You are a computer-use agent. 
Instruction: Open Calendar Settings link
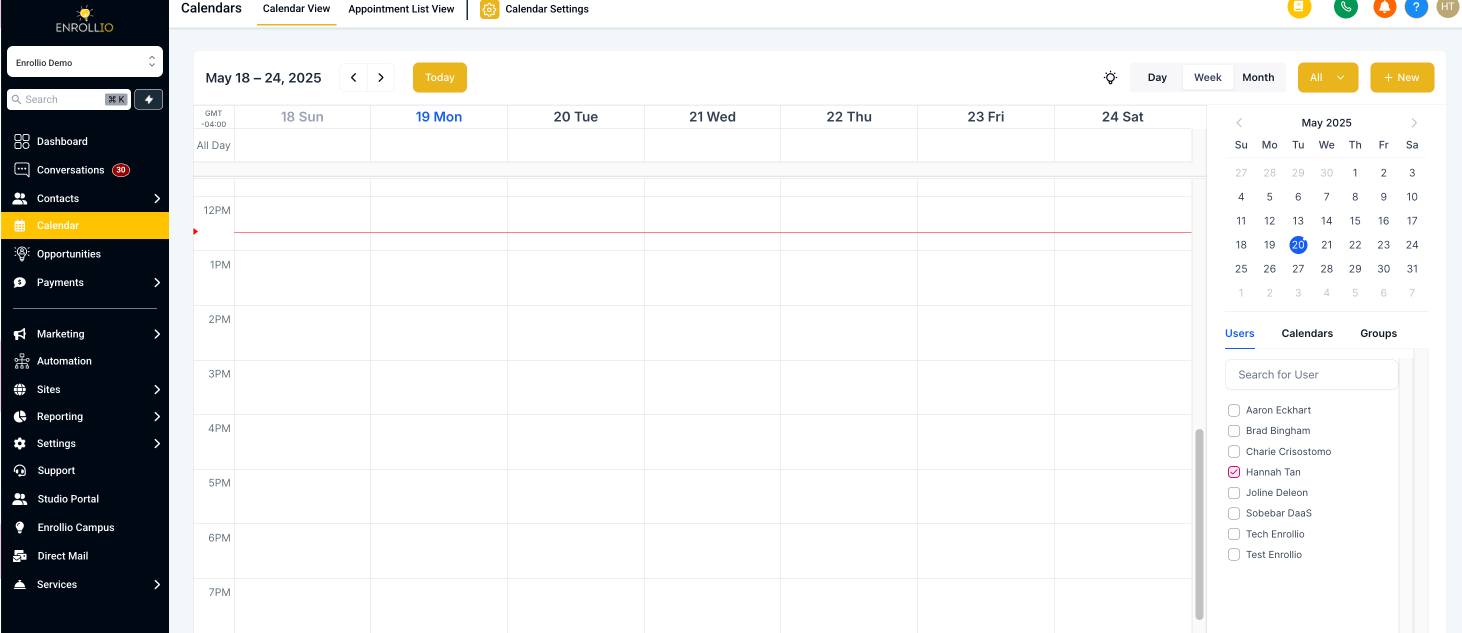click(x=547, y=9)
